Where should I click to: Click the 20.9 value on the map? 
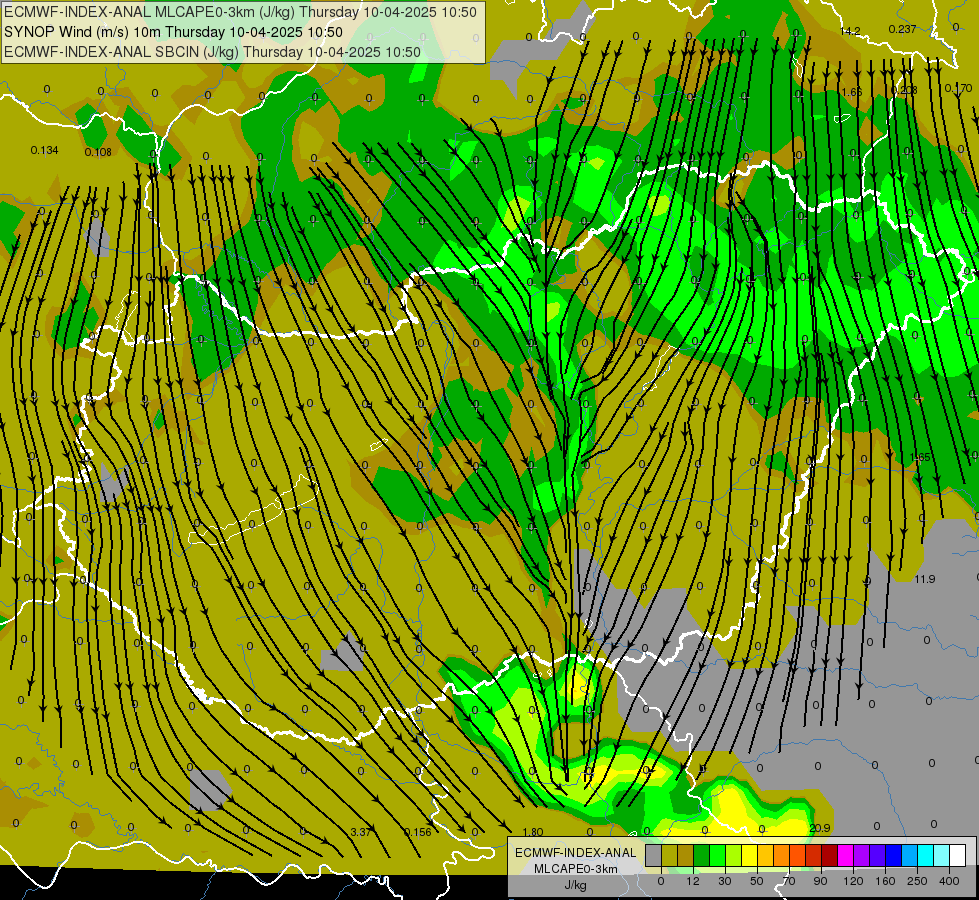(820, 828)
